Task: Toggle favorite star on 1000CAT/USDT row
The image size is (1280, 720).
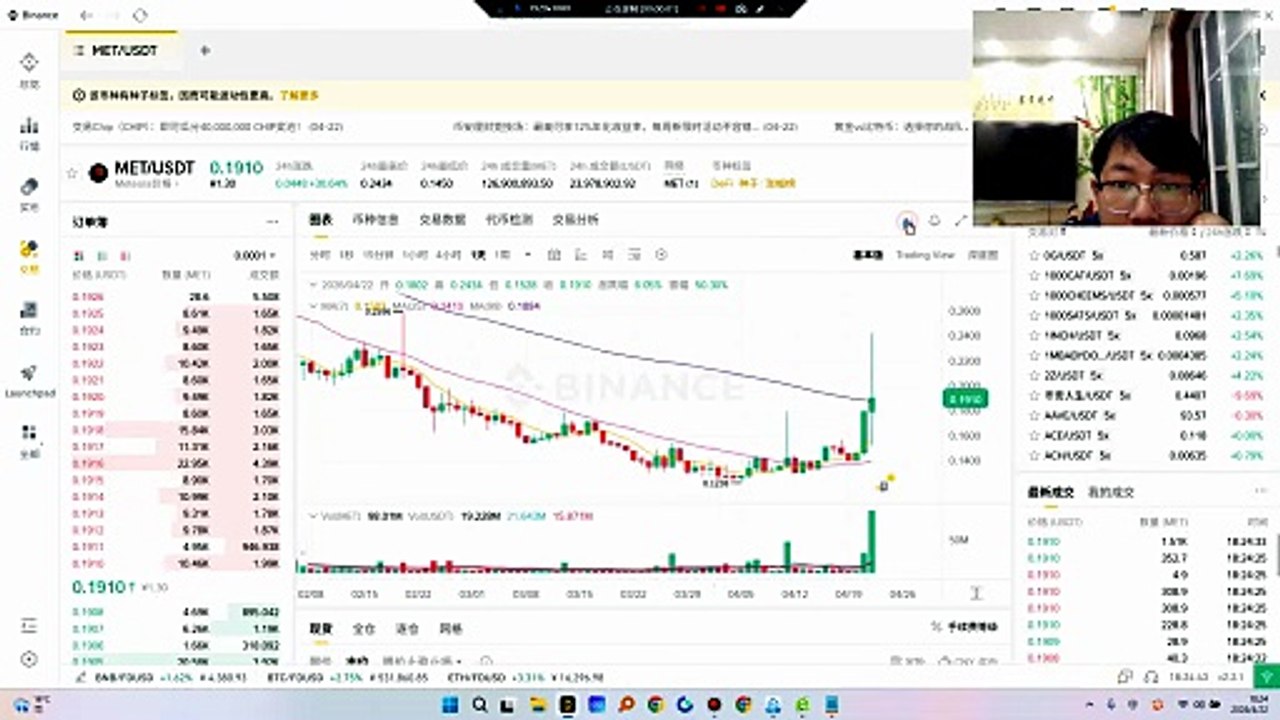Action: pyautogui.click(x=1034, y=275)
